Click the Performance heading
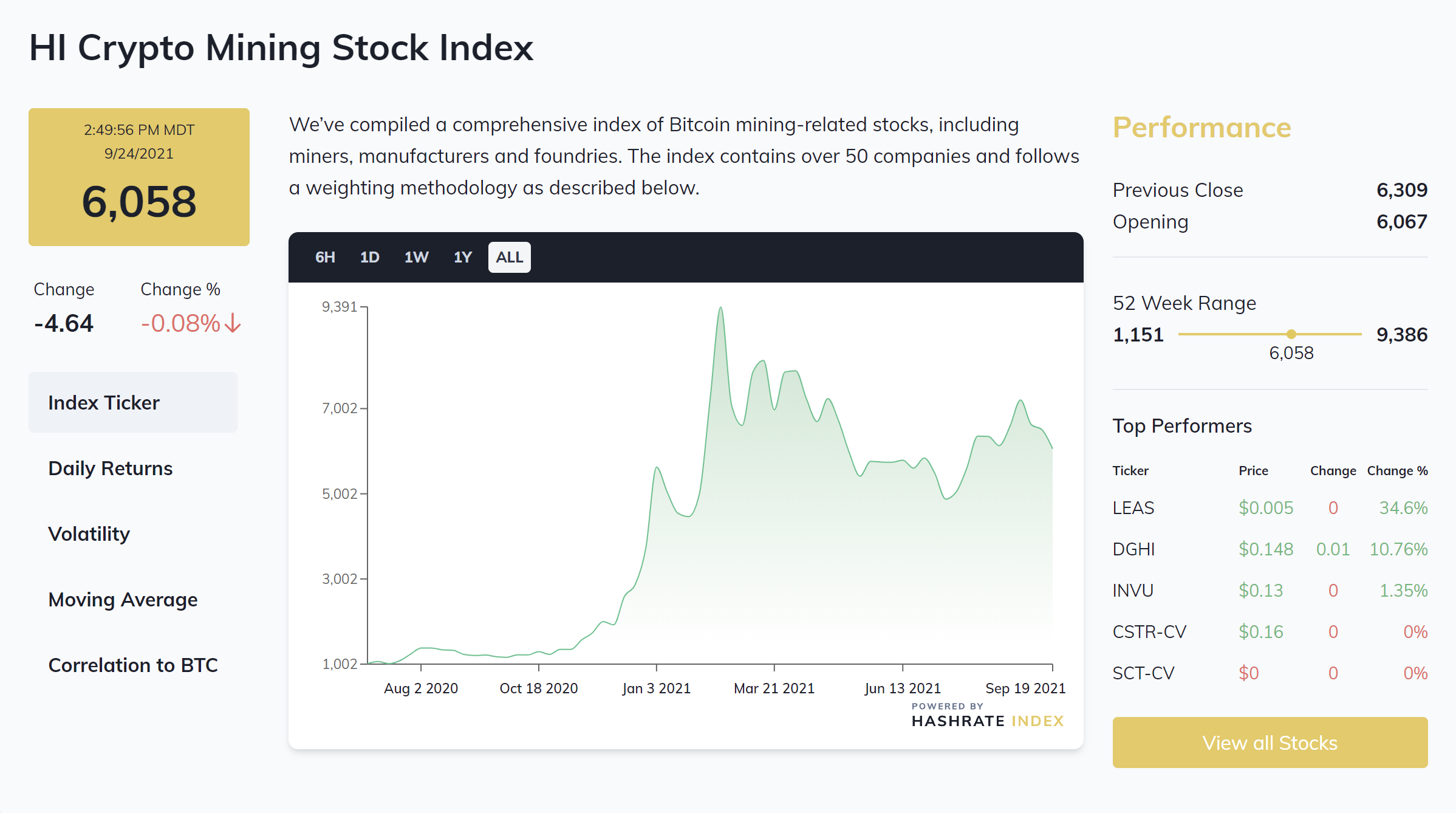1456x813 pixels. (1201, 127)
